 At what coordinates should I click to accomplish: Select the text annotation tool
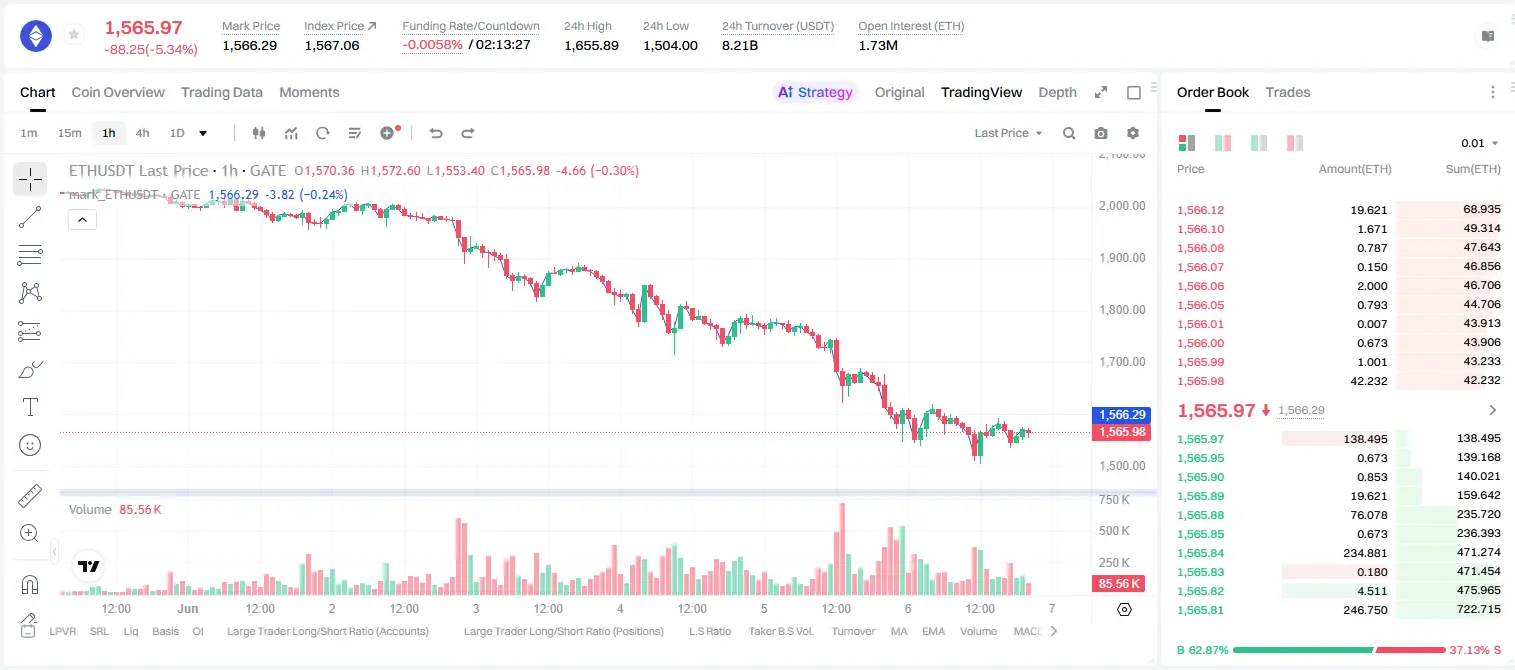tap(30, 407)
